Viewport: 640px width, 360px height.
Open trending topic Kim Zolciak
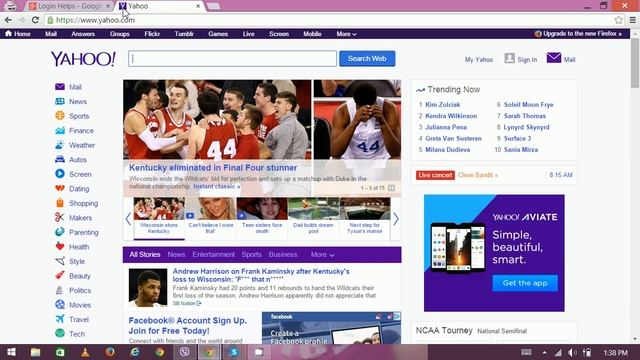click(442, 104)
